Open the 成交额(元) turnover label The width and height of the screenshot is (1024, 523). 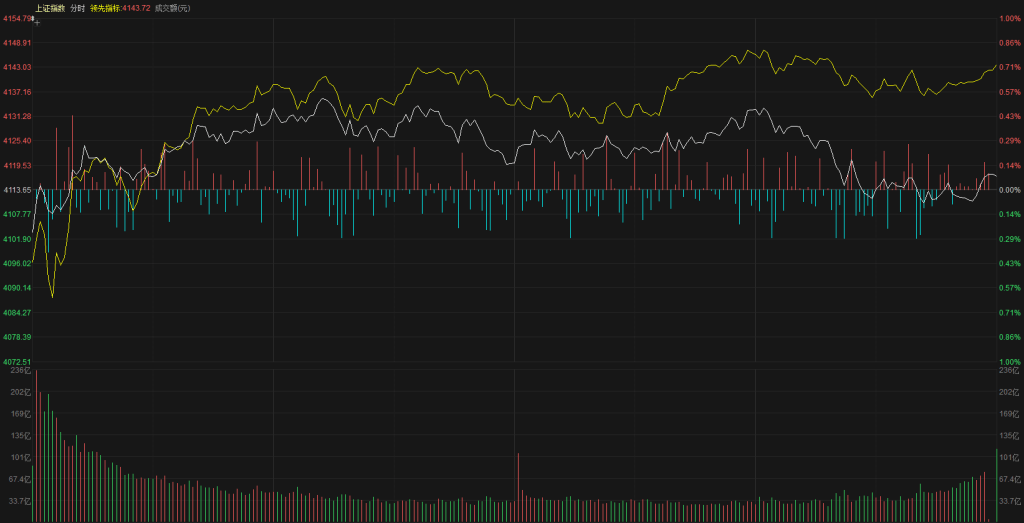pyautogui.click(x=172, y=8)
